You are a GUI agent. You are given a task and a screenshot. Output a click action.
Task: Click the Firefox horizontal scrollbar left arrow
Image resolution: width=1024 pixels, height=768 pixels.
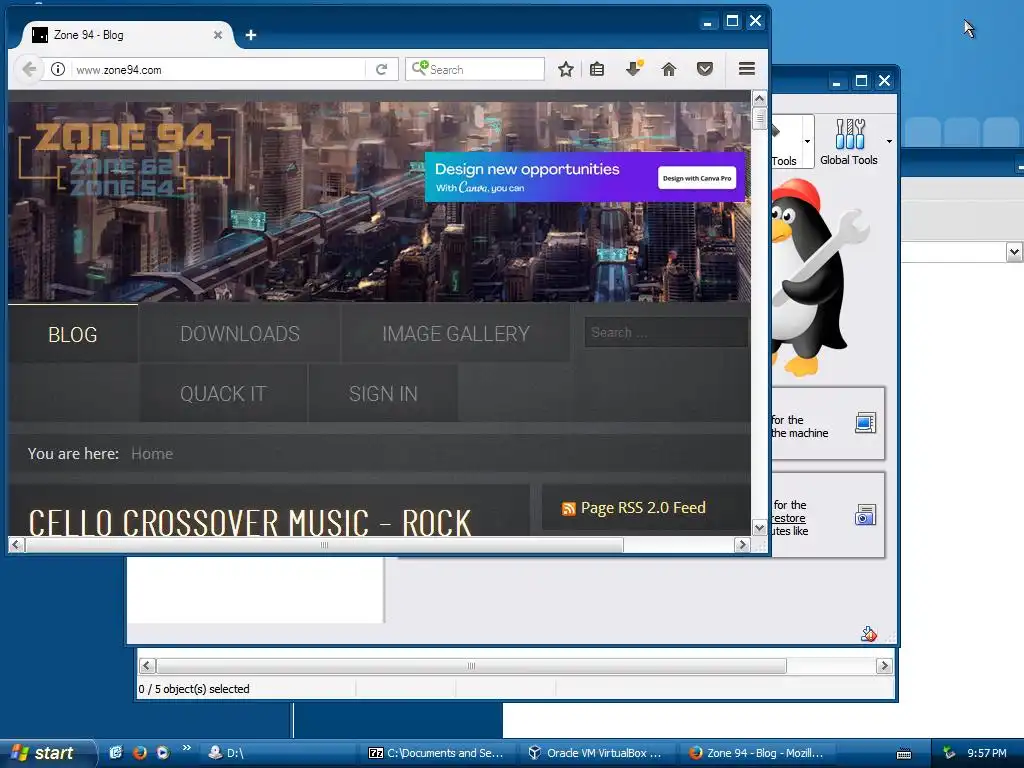(x=16, y=545)
